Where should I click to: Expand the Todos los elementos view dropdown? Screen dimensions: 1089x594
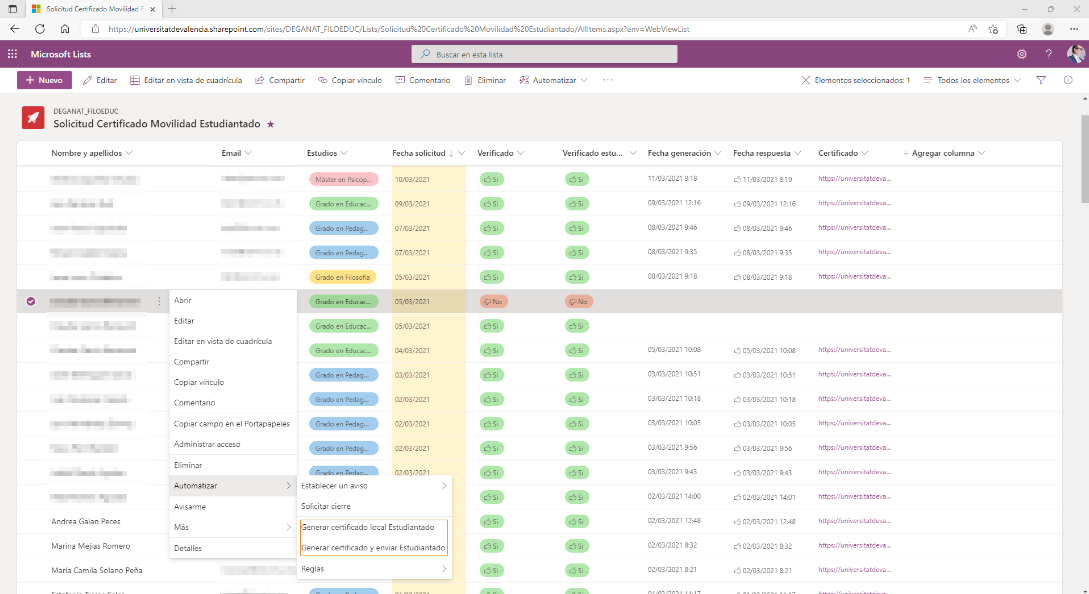coord(972,80)
